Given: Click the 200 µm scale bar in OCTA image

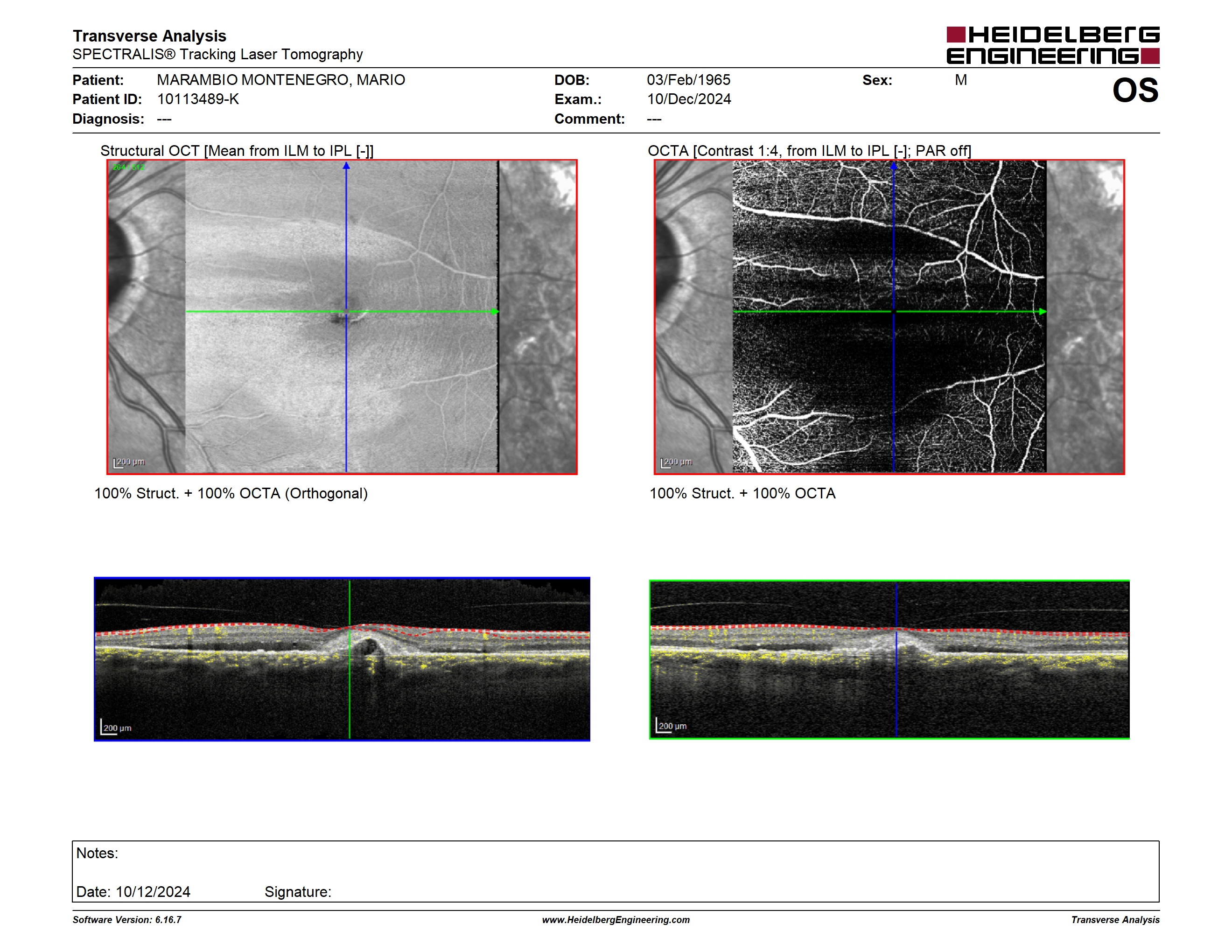Looking at the screenshot, I should pyautogui.click(x=676, y=462).
